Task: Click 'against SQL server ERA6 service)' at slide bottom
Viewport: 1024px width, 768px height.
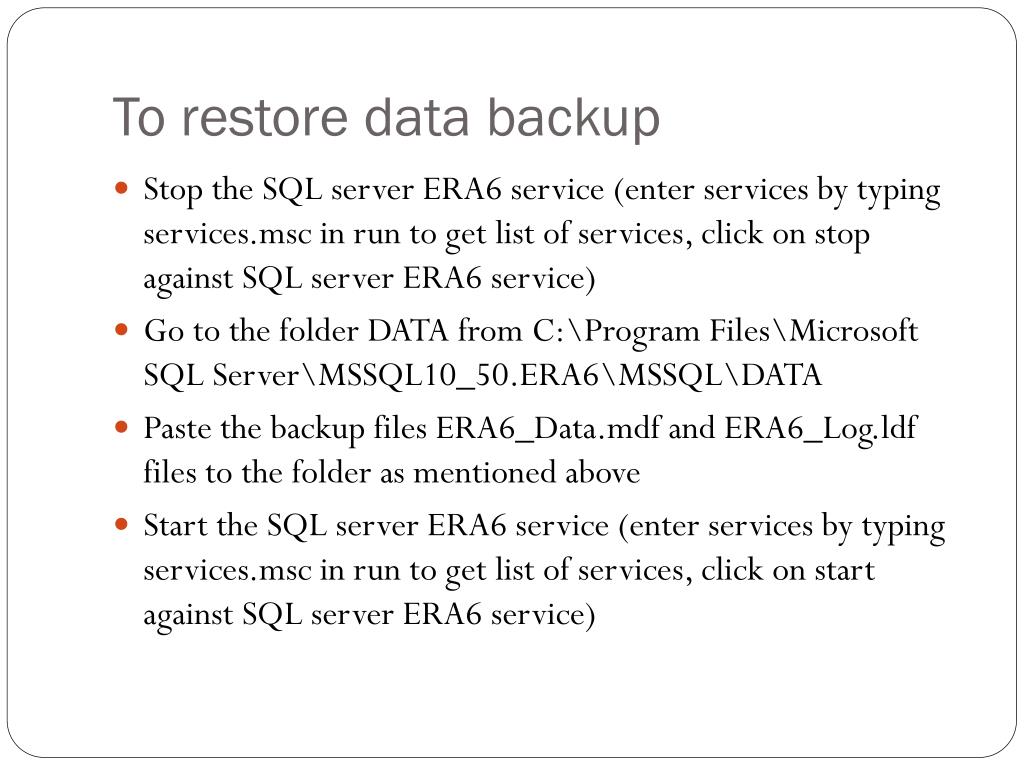Action: pos(370,615)
